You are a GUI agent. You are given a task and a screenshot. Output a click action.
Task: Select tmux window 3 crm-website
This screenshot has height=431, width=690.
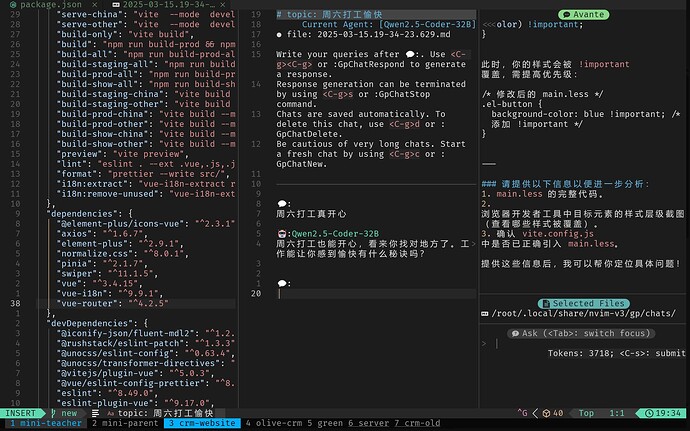[x=202, y=423]
